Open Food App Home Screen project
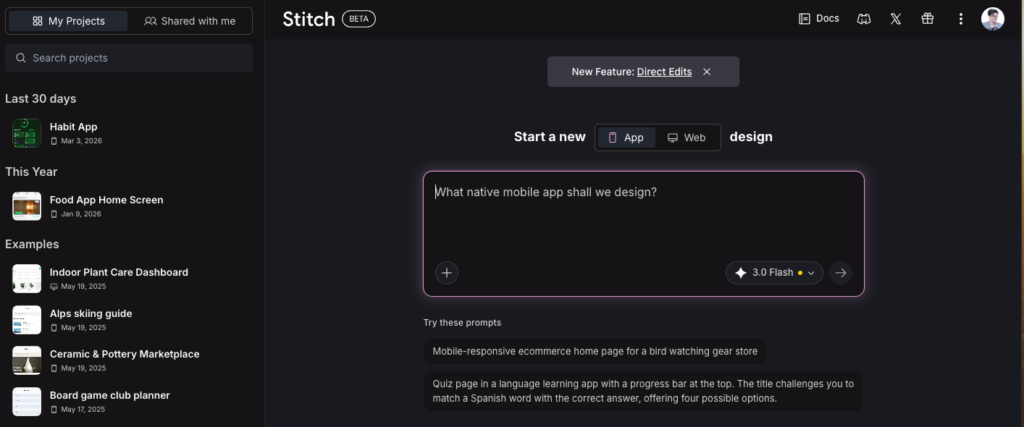 106,200
